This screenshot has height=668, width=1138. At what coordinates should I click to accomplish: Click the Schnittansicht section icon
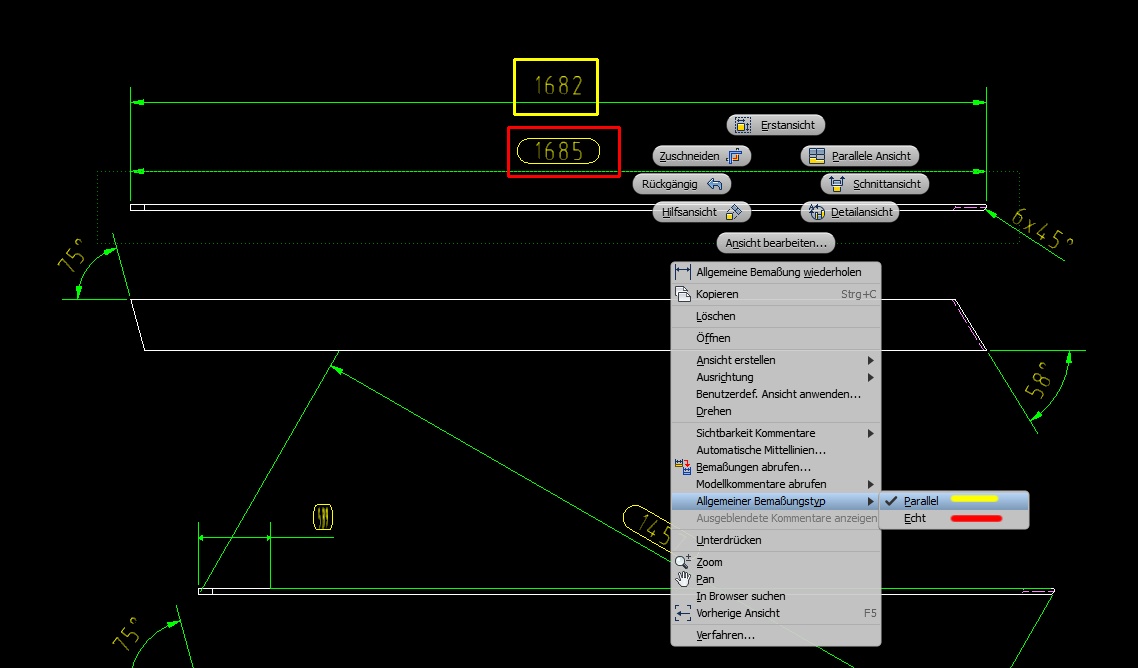coord(837,184)
